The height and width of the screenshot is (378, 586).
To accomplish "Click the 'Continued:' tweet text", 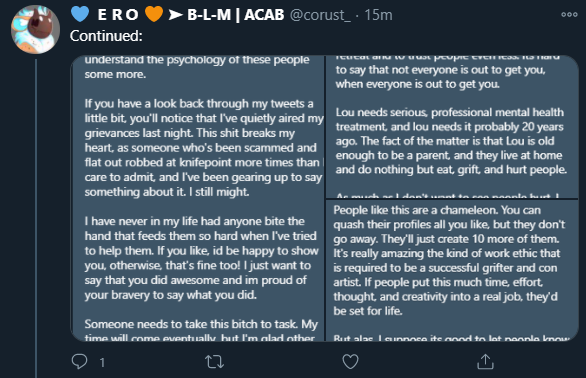I will point(106,36).
